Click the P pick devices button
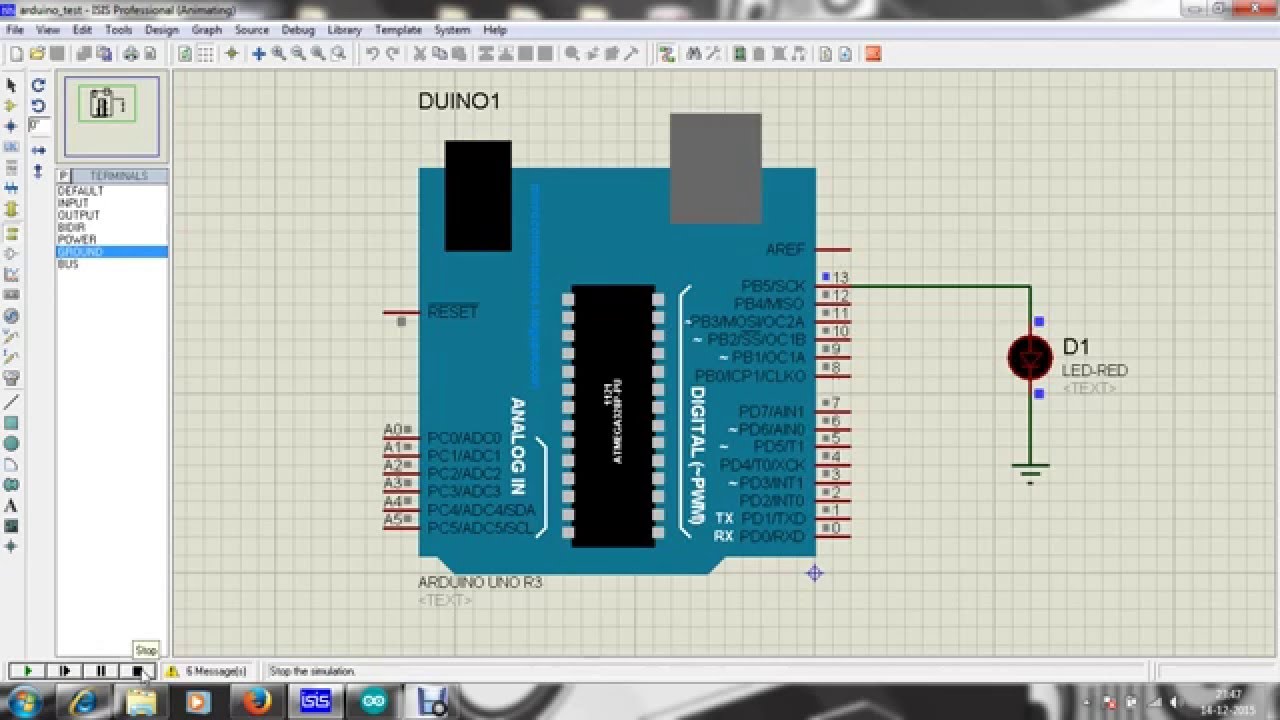 (x=64, y=176)
